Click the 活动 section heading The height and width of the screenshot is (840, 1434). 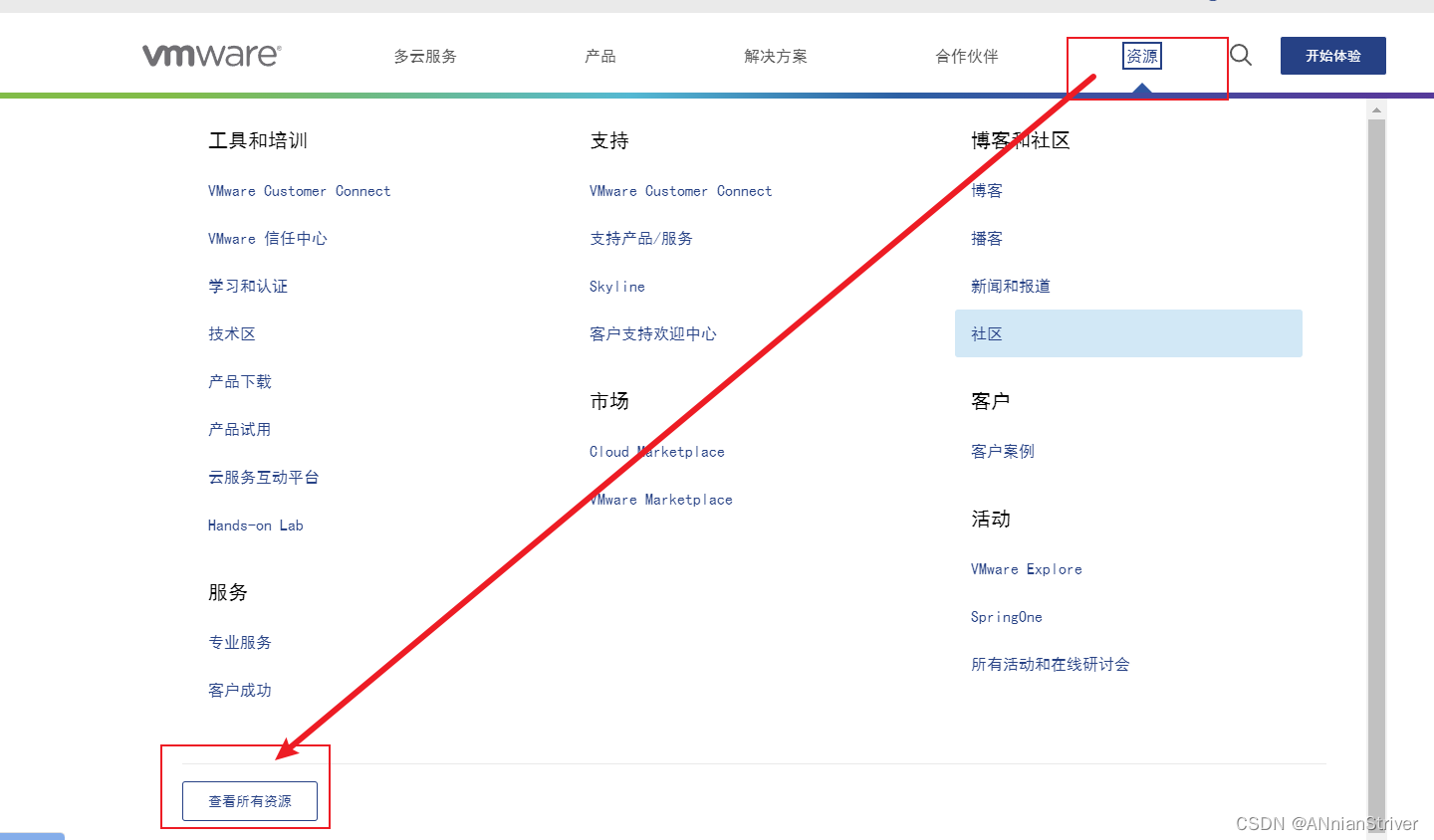pyautogui.click(x=991, y=520)
